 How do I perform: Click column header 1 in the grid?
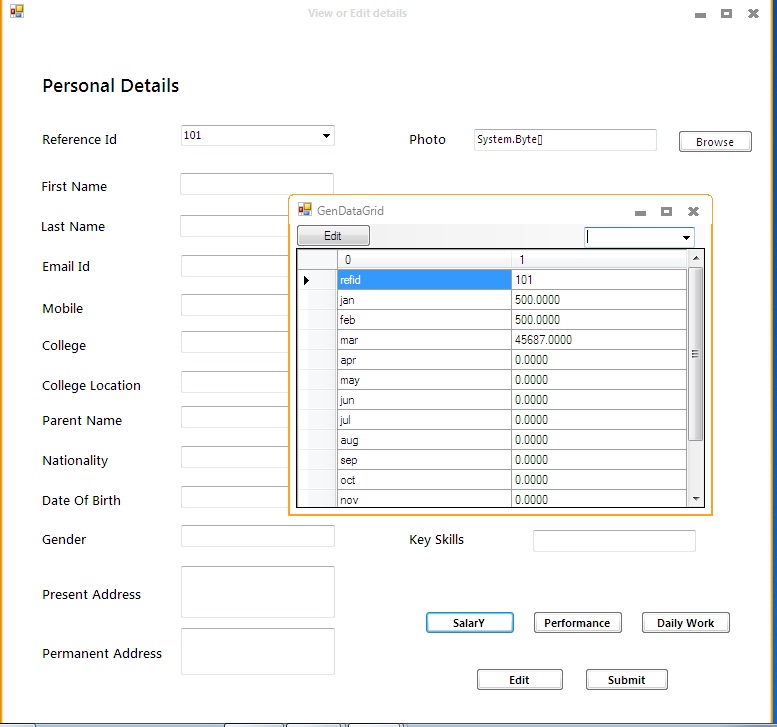point(599,260)
